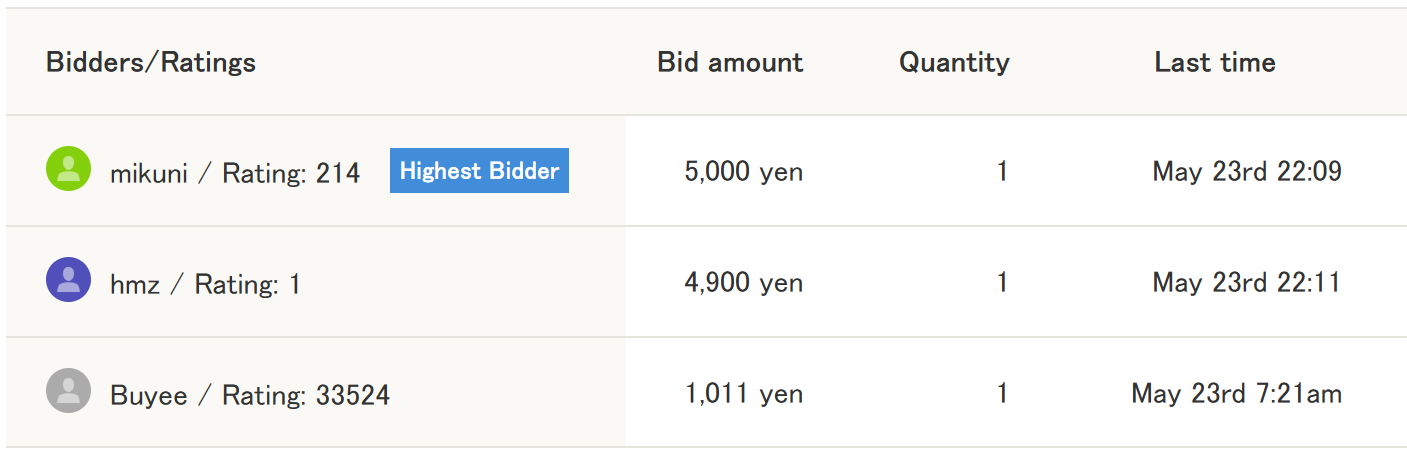The width and height of the screenshot is (1407, 462).
Task: Click hmz's purple avatar icon
Action: tap(68, 280)
